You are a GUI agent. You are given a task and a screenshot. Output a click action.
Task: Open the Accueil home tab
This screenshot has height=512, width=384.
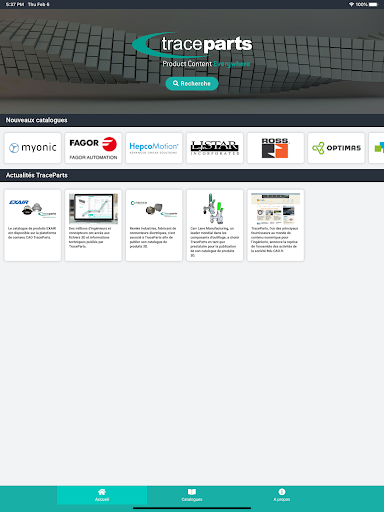102,495
